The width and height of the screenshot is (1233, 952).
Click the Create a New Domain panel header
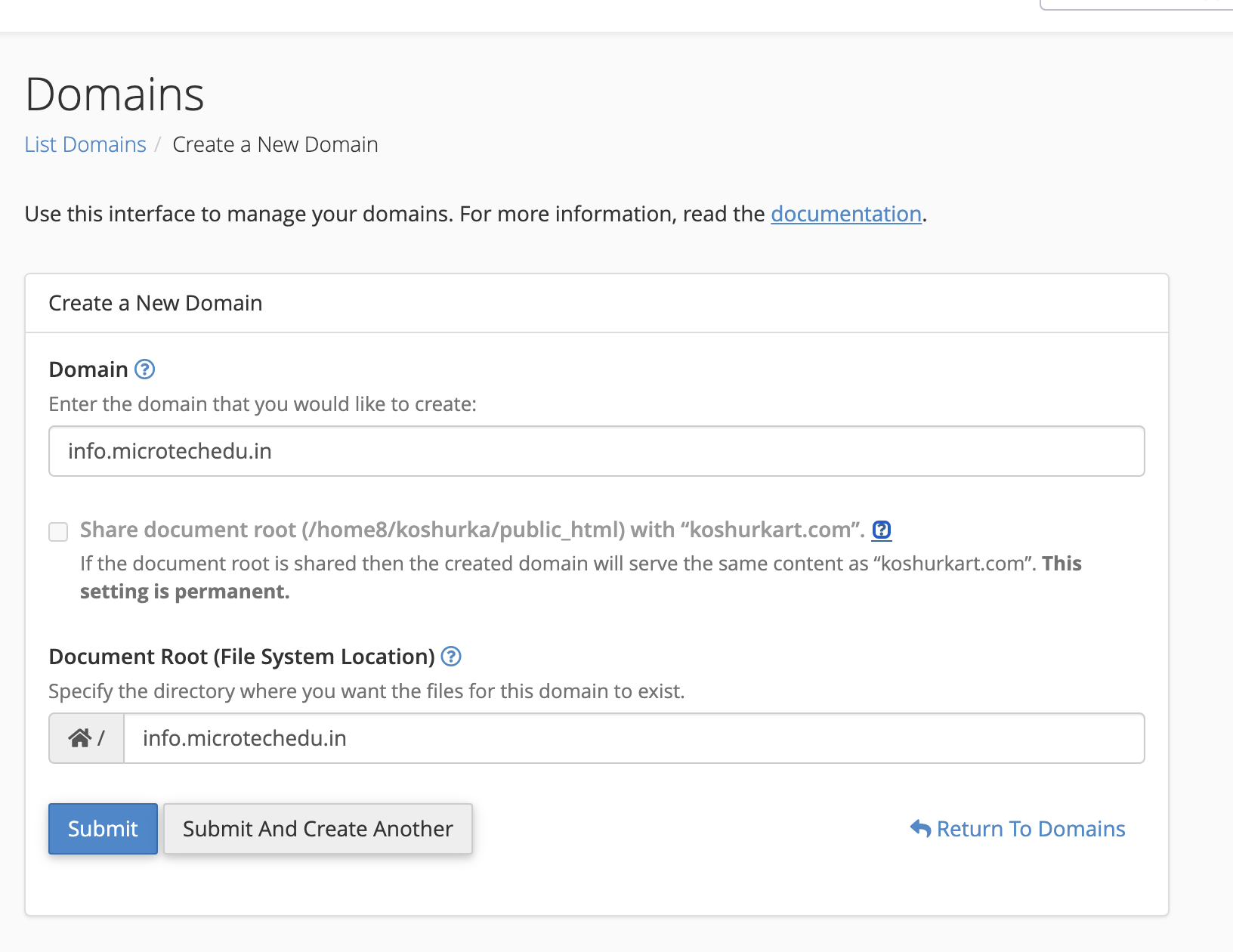pyautogui.click(x=156, y=303)
